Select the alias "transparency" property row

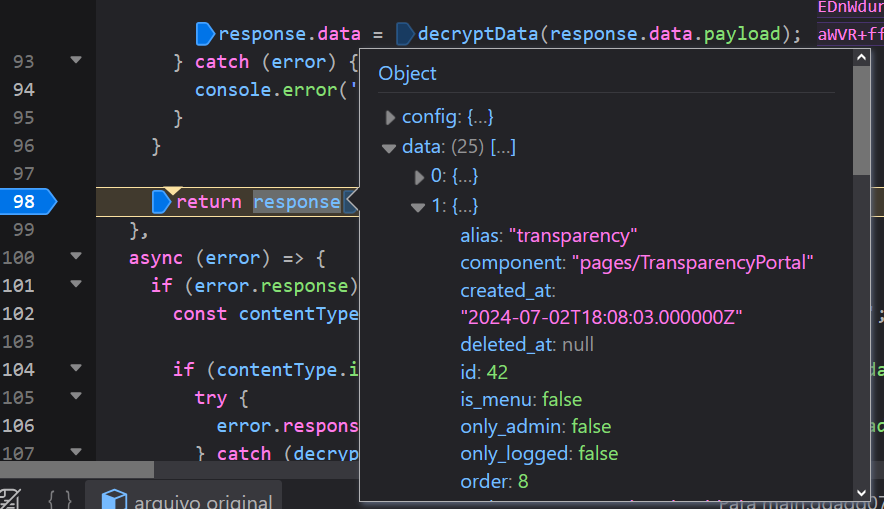coord(549,236)
